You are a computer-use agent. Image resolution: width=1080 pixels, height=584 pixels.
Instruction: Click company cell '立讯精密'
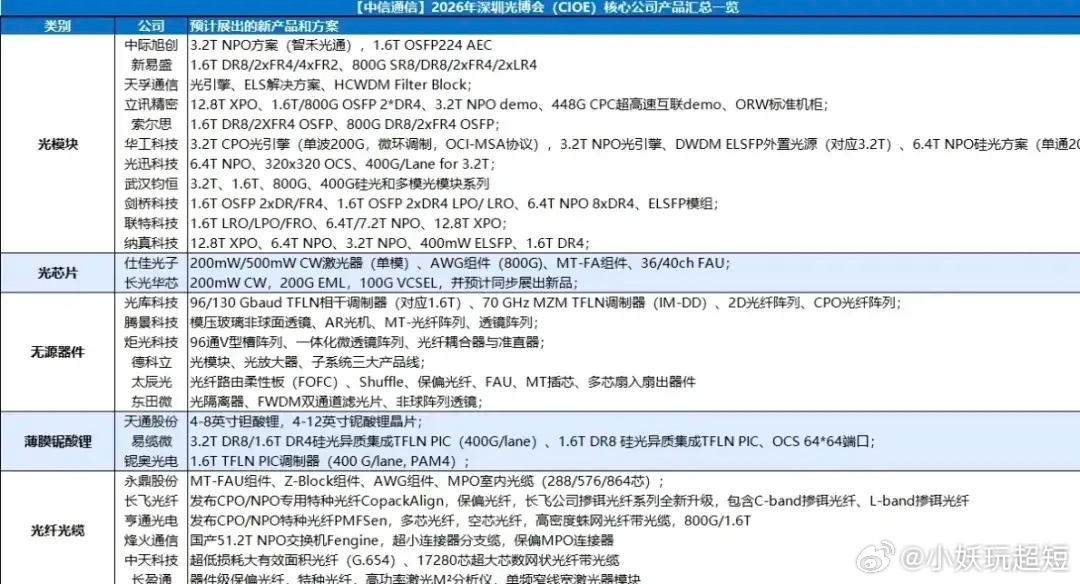[x=151, y=105]
